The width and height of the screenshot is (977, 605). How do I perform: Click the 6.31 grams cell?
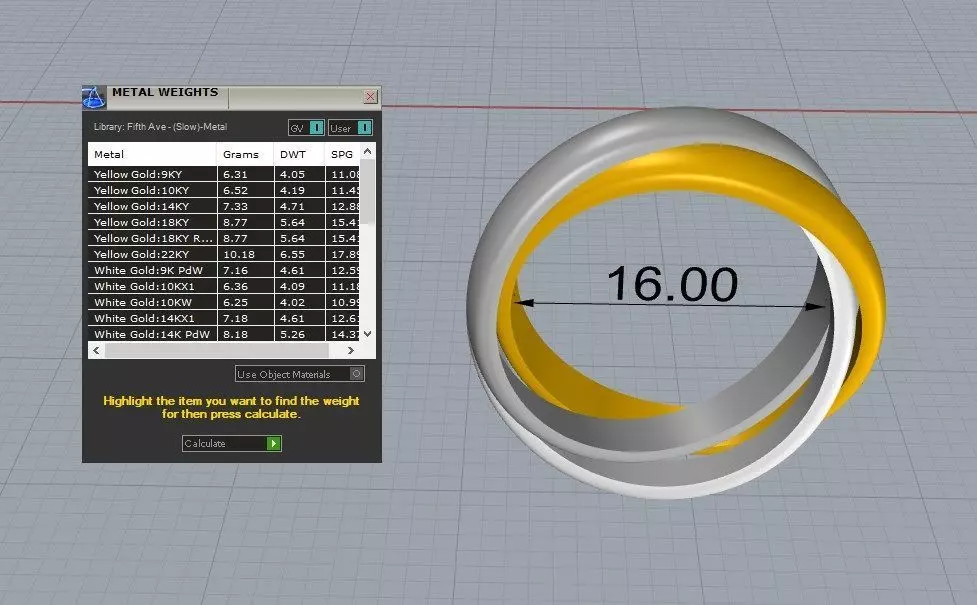245,174
